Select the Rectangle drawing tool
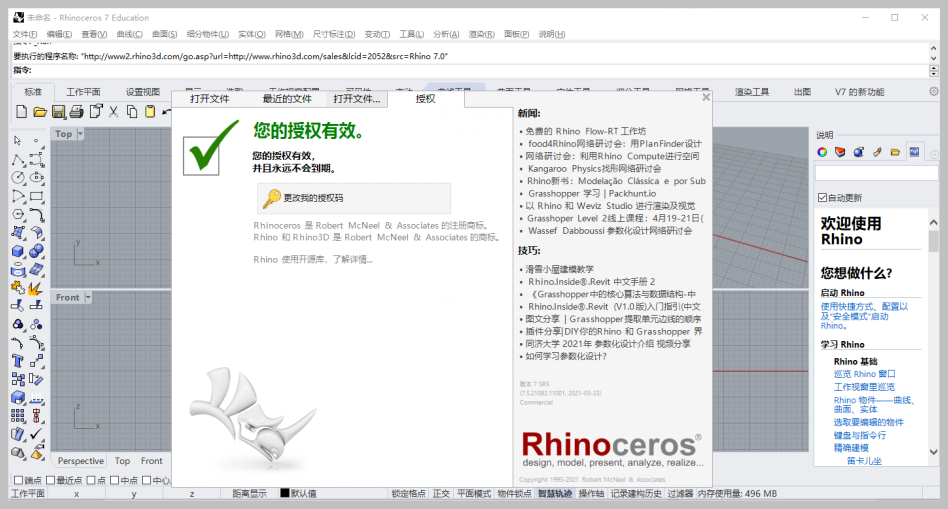The height and width of the screenshot is (509, 948). tap(36, 196)
